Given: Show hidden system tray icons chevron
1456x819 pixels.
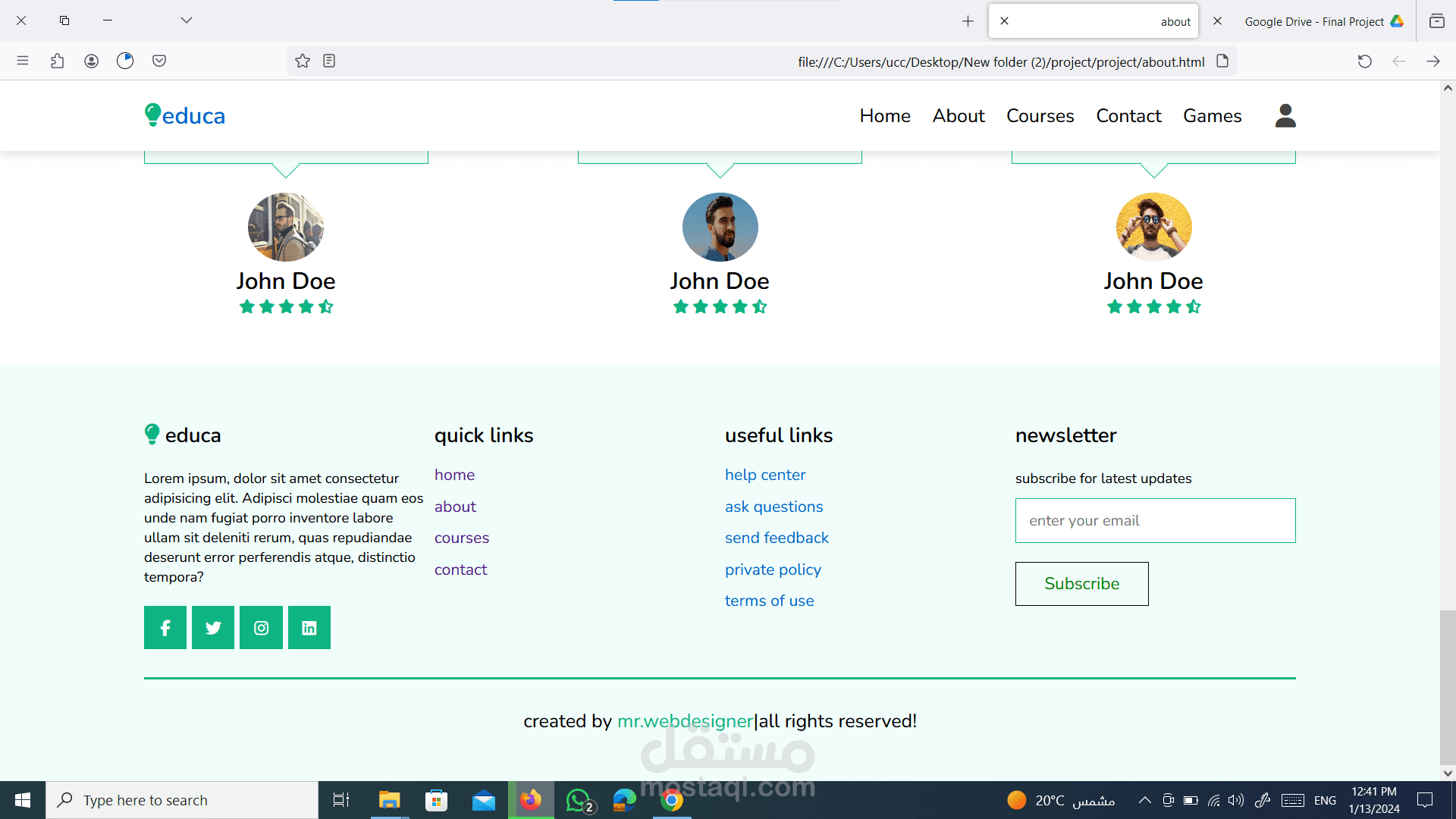Looking at the screenshot, I should (1145, 800).
